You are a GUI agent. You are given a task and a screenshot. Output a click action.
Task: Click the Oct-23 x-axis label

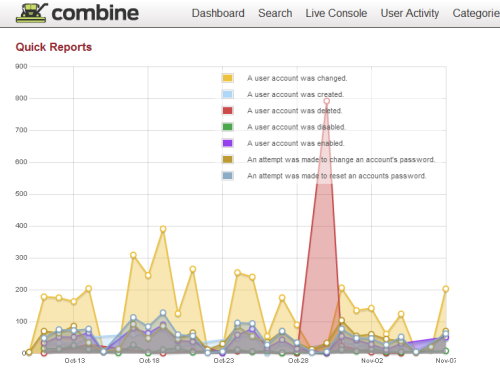[224, 361]
